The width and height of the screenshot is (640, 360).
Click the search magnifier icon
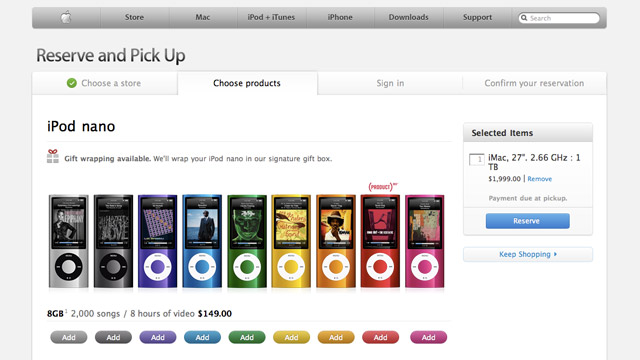point(524,18)
